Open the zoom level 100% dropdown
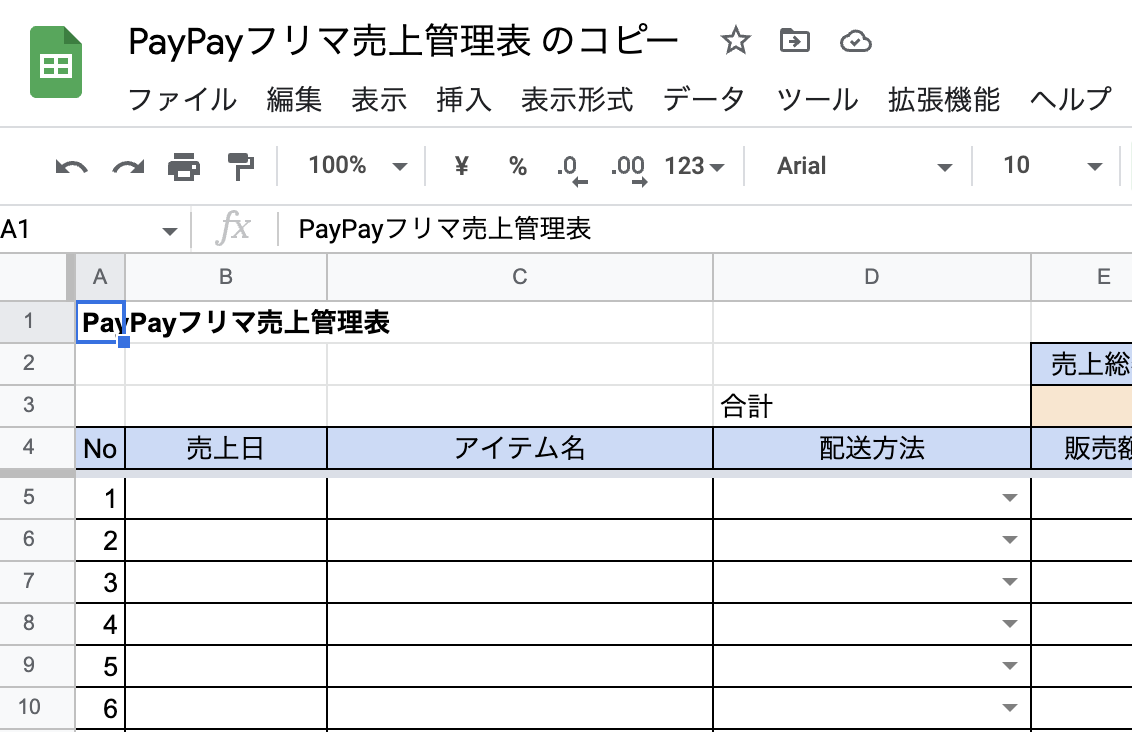Image resolution: width=1132 pixels, height=732 pixels. (352, 166)
